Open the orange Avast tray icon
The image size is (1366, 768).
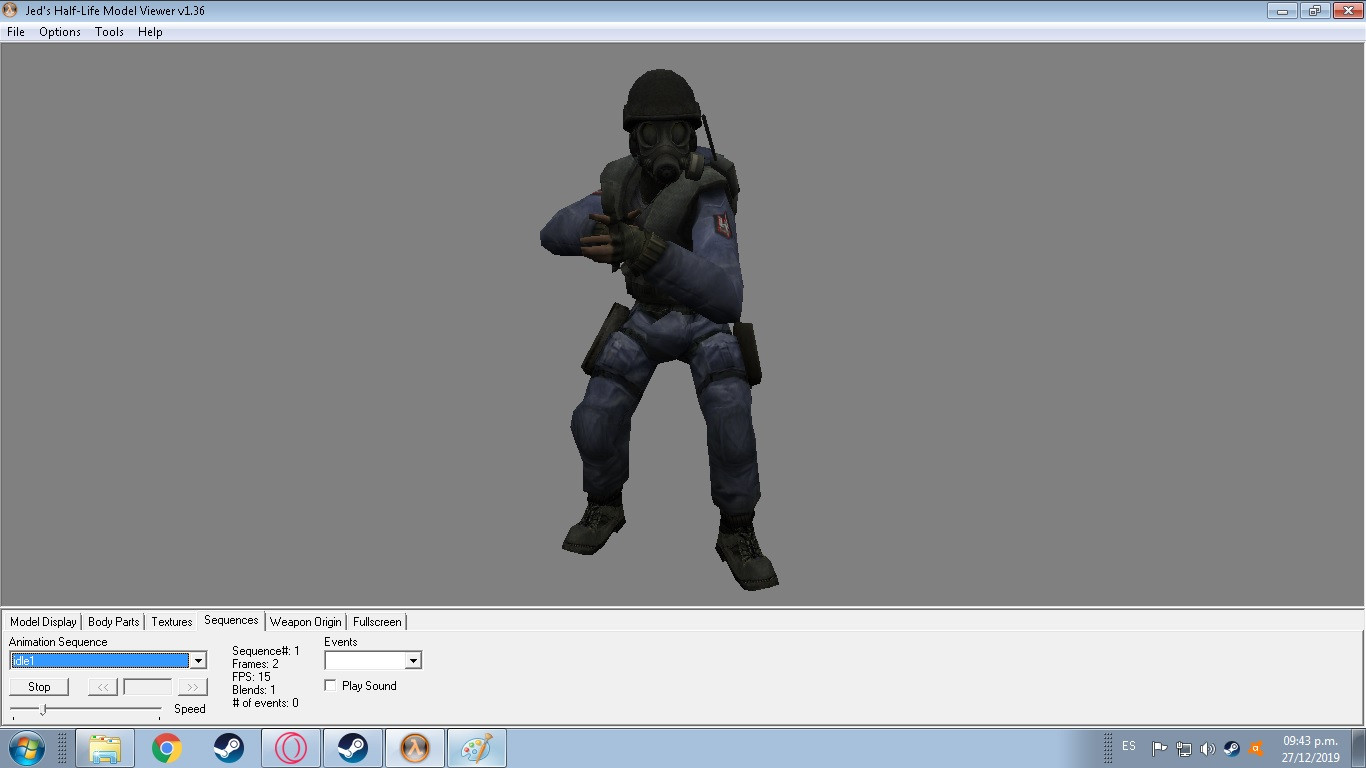(1256, 748)
